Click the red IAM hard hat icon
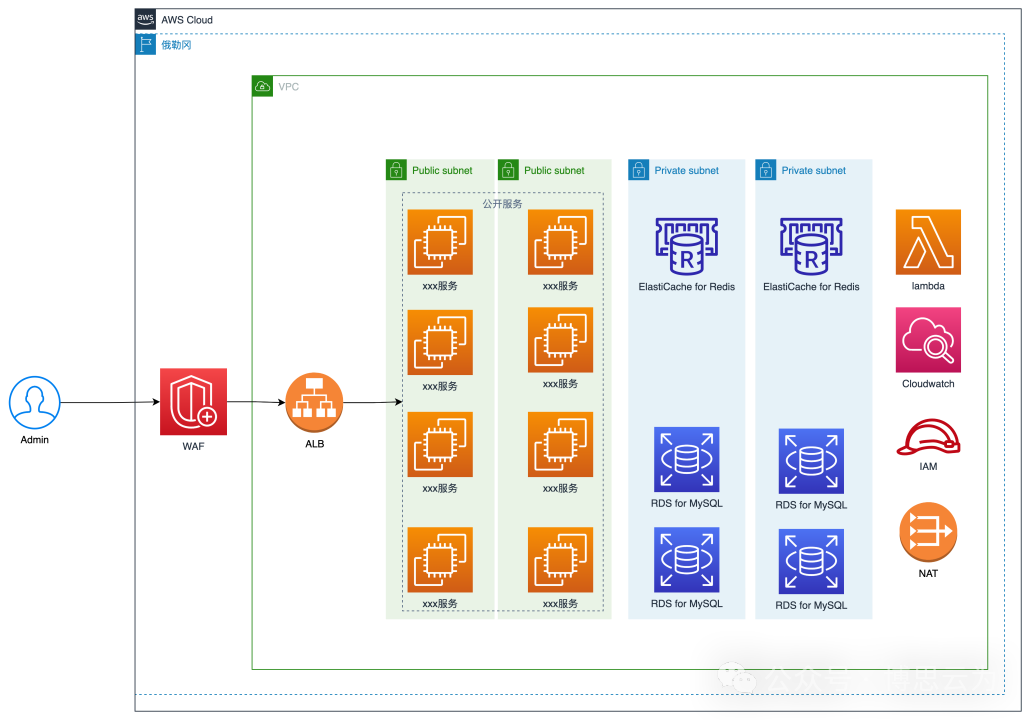The image size is (1030, 720). pos(928,437)
